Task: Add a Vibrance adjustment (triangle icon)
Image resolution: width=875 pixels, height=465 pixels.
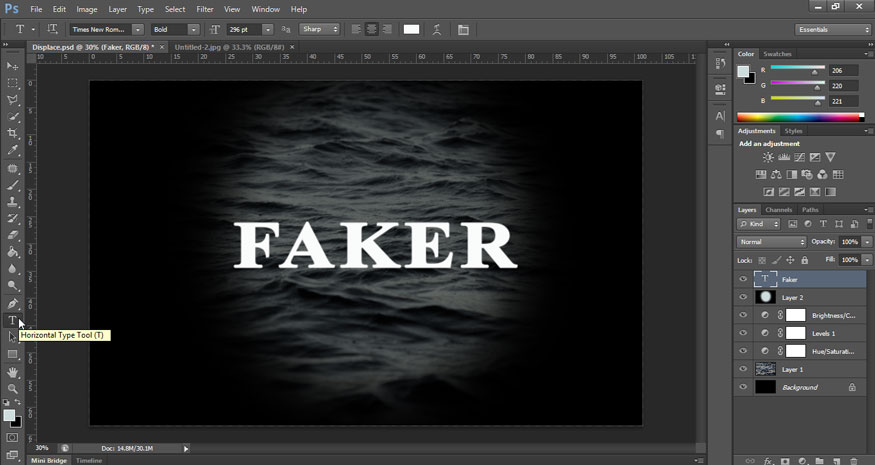Action: tap(830, 157)
